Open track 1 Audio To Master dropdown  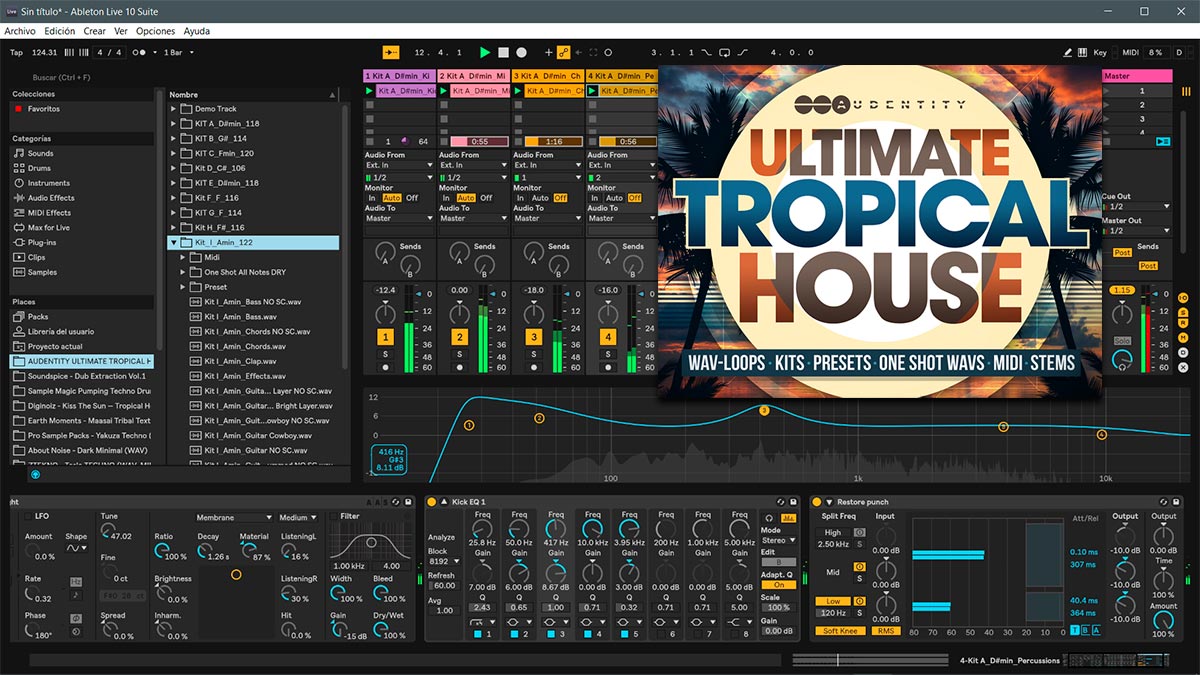pyautogui.click(x=400, y=218)
